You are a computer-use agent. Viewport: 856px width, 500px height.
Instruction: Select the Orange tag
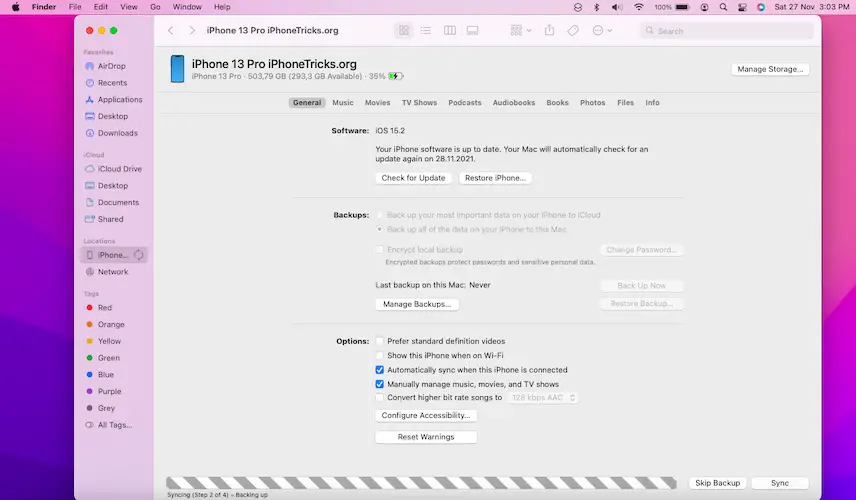pyautogui.click(x=113, y=324)
